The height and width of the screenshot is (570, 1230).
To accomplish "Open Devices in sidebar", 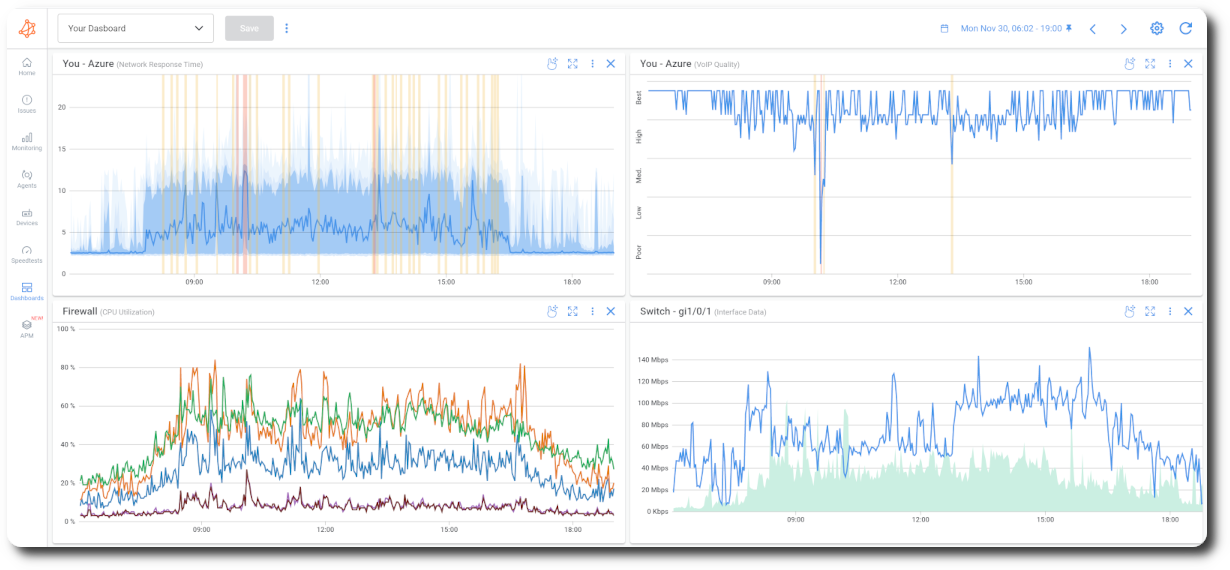I will click(27, 217).
